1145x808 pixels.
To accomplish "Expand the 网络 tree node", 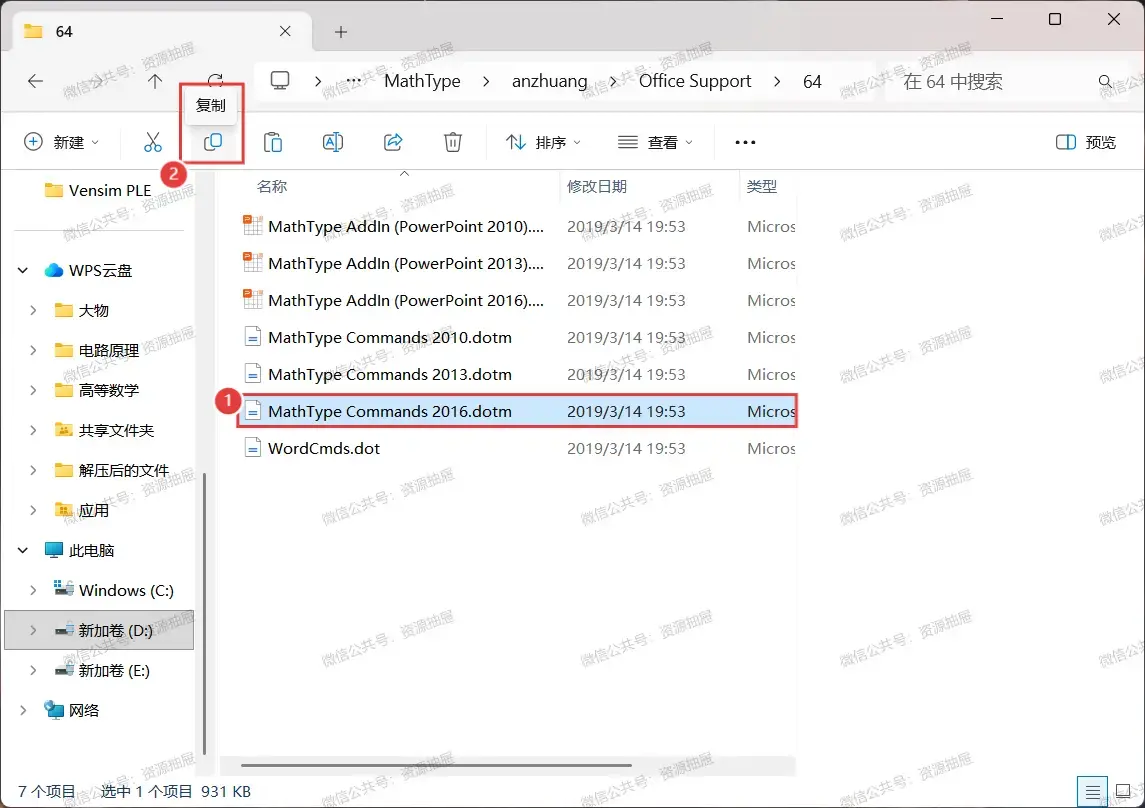I will click(x=23, y=710).
